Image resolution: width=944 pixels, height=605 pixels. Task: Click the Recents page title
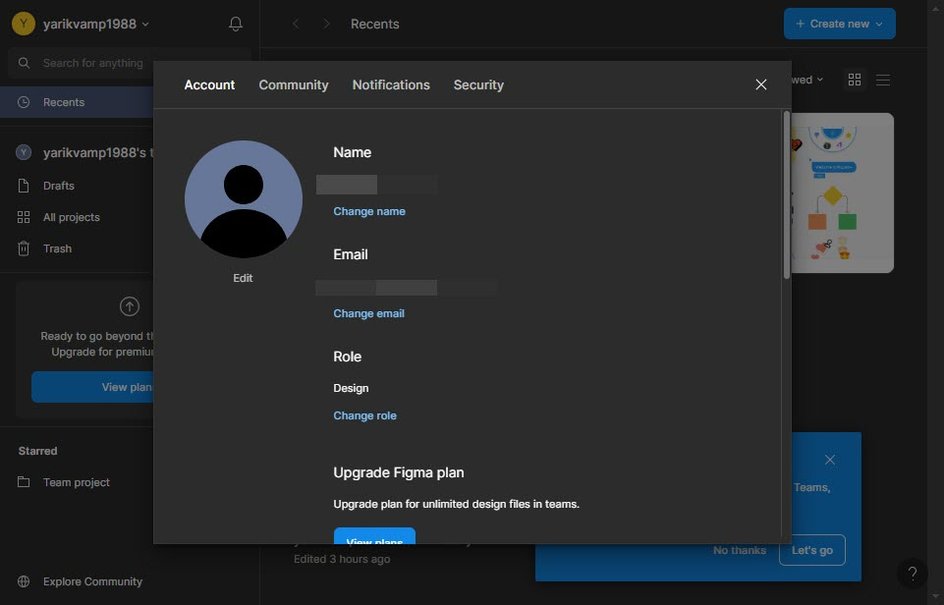point(375,24)
